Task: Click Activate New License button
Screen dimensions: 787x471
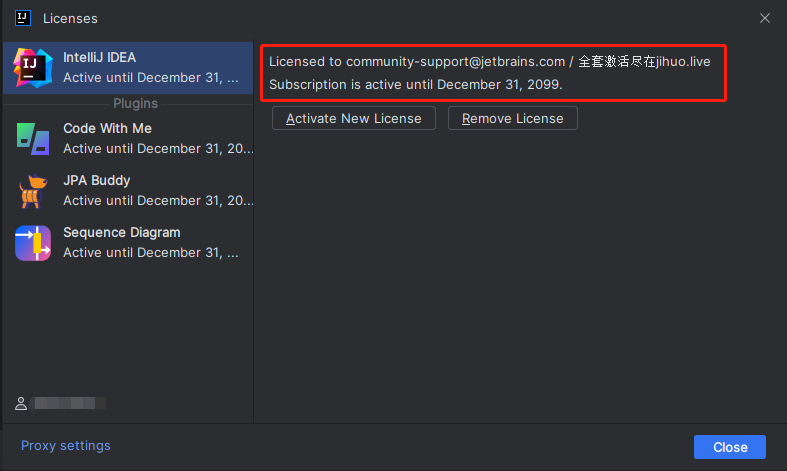Action: pyautogui.click(x=354, y=119)
